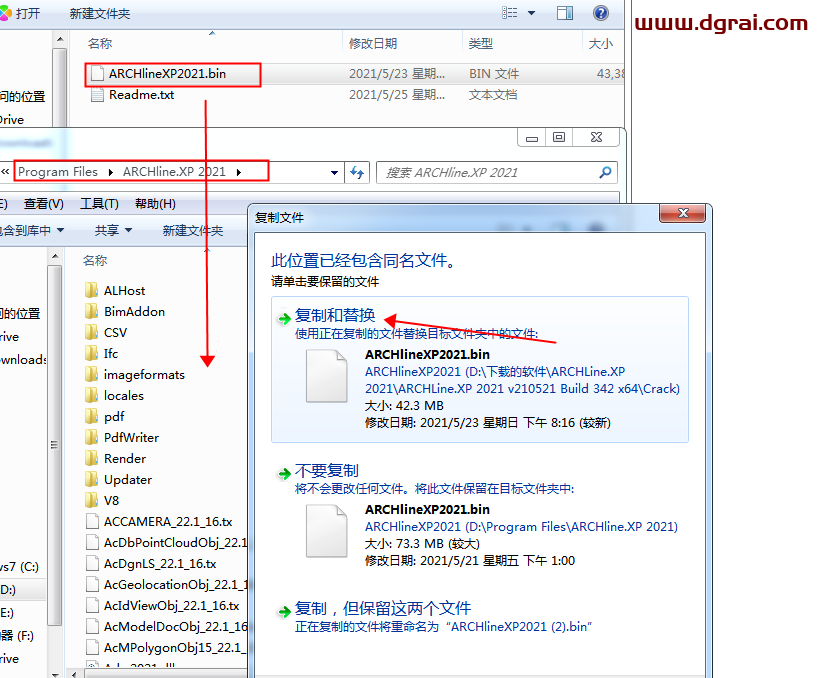Image resolution: width=834 pixels, height=678 pixels.
Task: Toggle the preview pane icon
Action: point(565,13)
